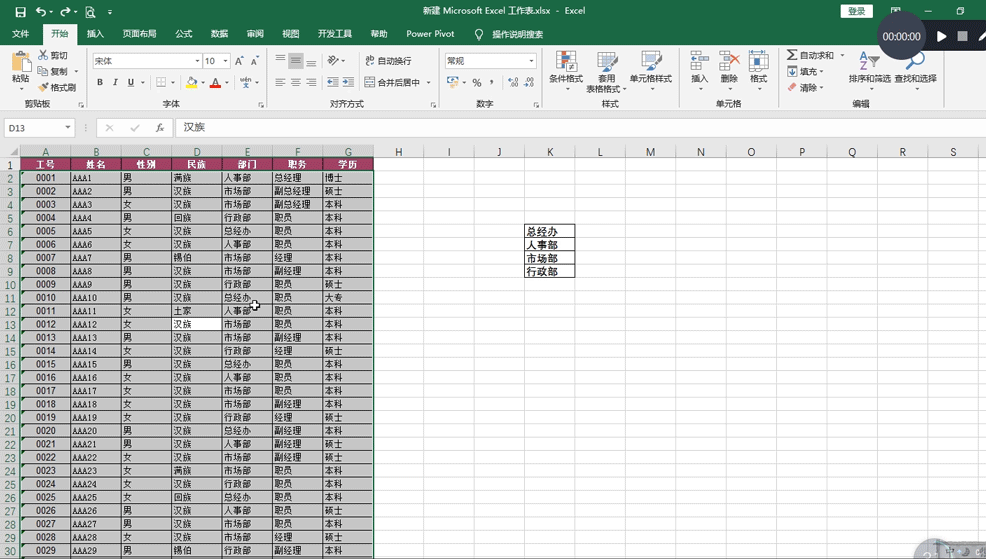The height and width of the screenshot is (559, 986).
Task: Click inside the formula bar showing 汉族
Action: point(580,128)
